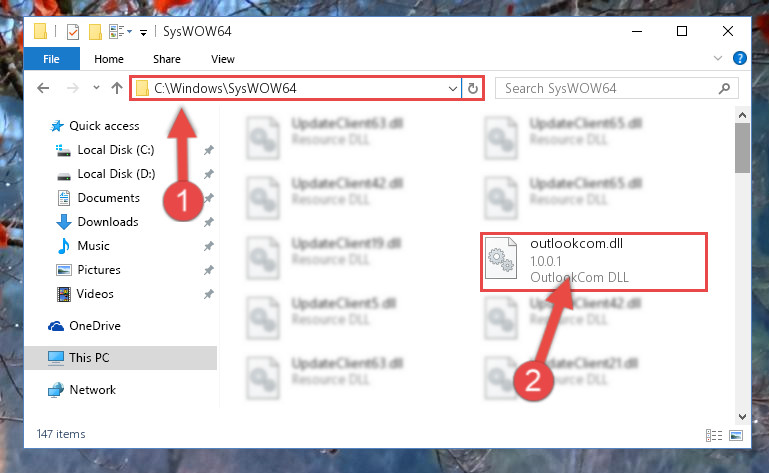Viewport: 769px width, 473px height.
Task: Switch to Large icons view
Action: coord(736,435)
